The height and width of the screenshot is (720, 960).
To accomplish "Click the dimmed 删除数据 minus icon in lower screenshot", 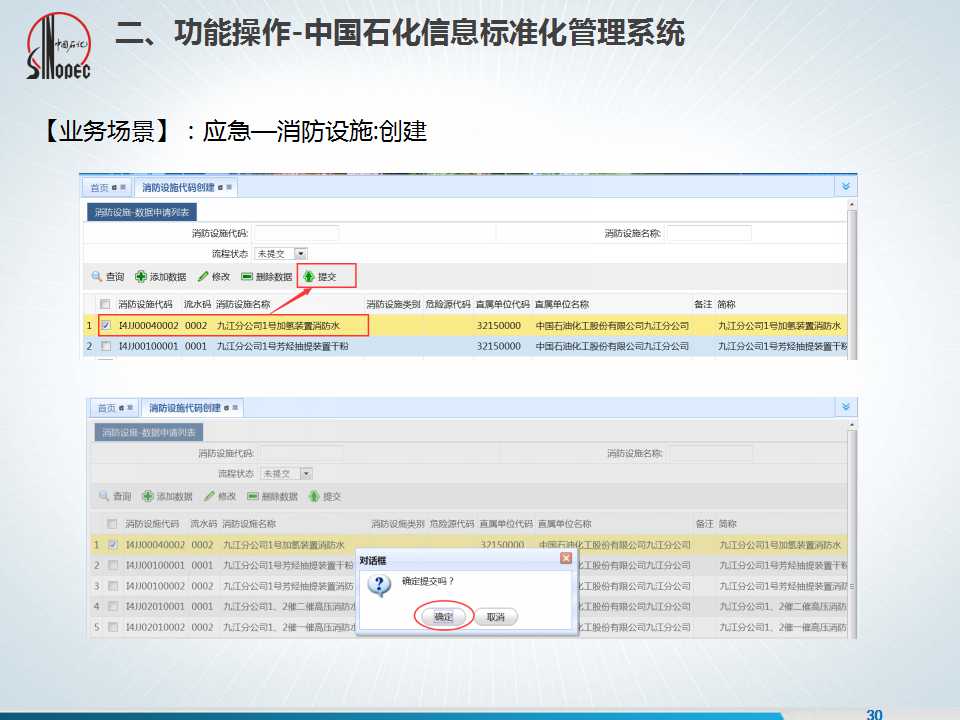I will 253,496.
